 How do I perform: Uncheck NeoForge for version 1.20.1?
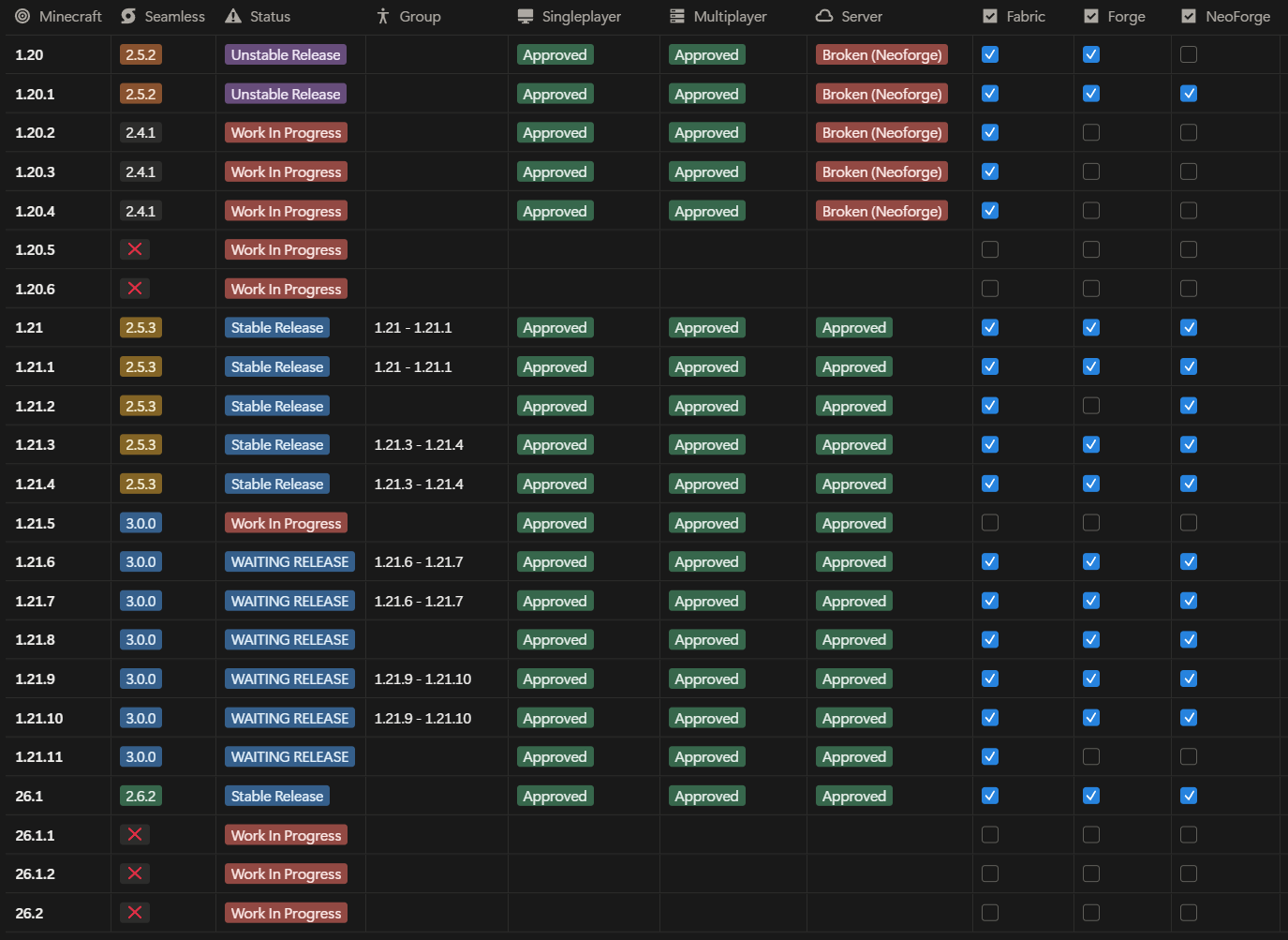1189,94
